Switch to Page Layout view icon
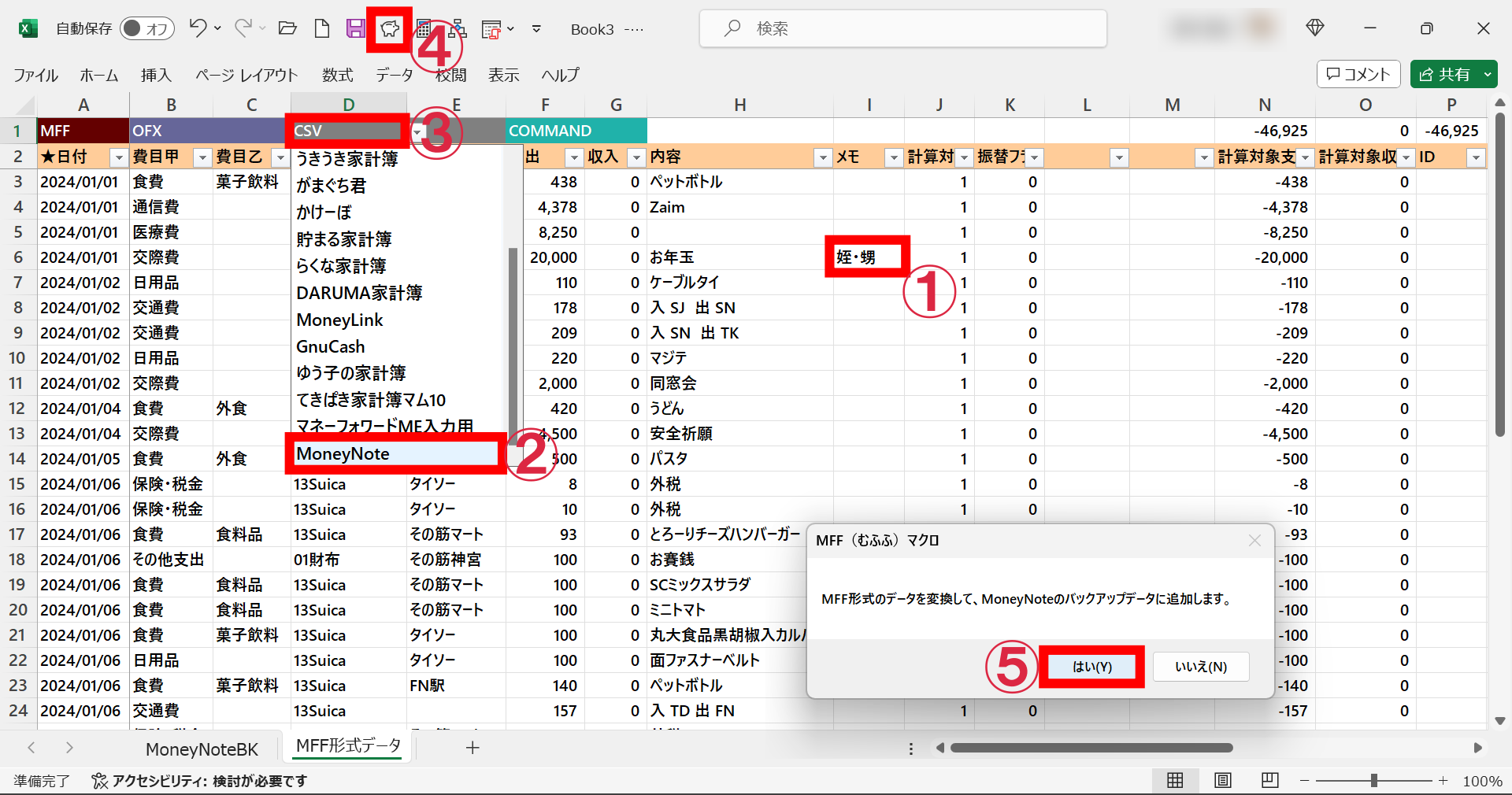 coord(1222,780)
